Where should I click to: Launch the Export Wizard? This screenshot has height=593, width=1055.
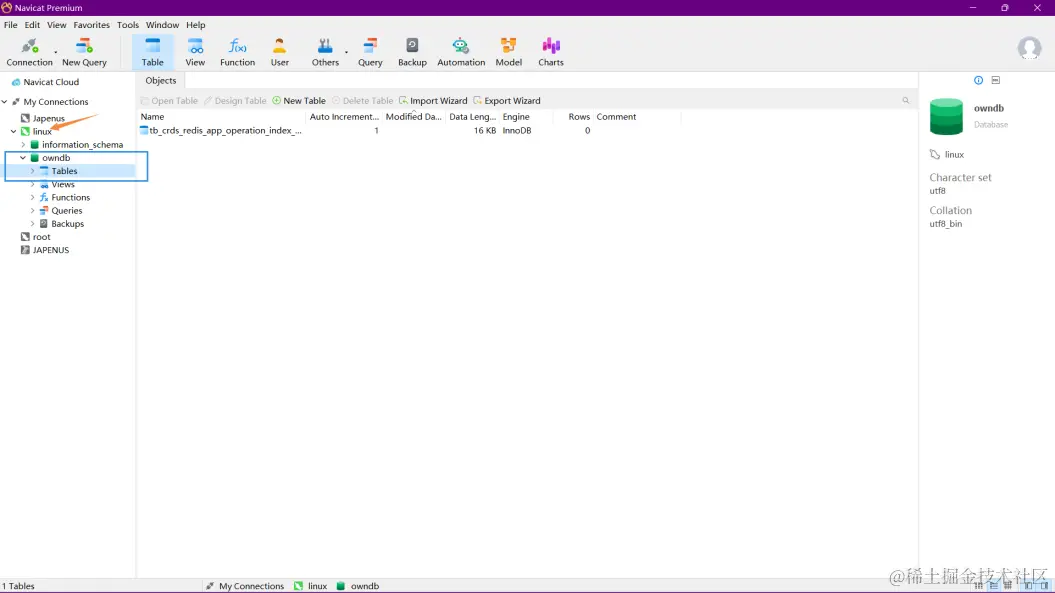pyautogui.click(x=507, y=100)
